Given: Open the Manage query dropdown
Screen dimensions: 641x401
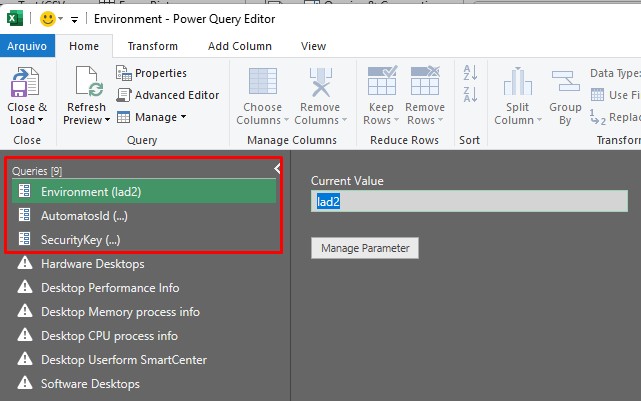Looking at the screenshot, I should (152, 117).
